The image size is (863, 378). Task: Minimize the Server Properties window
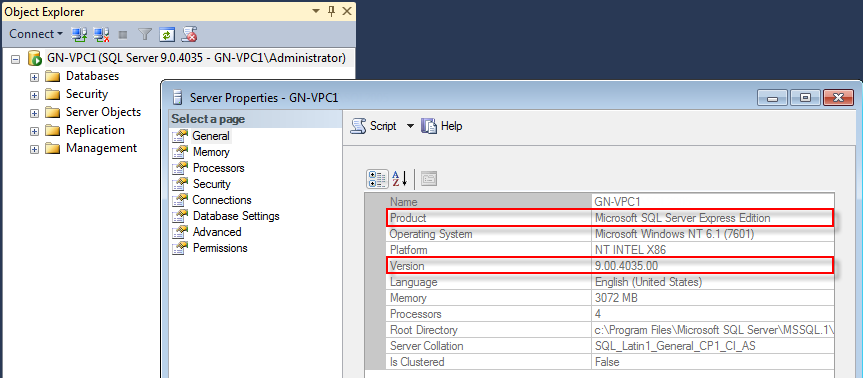tap(772, 98)
